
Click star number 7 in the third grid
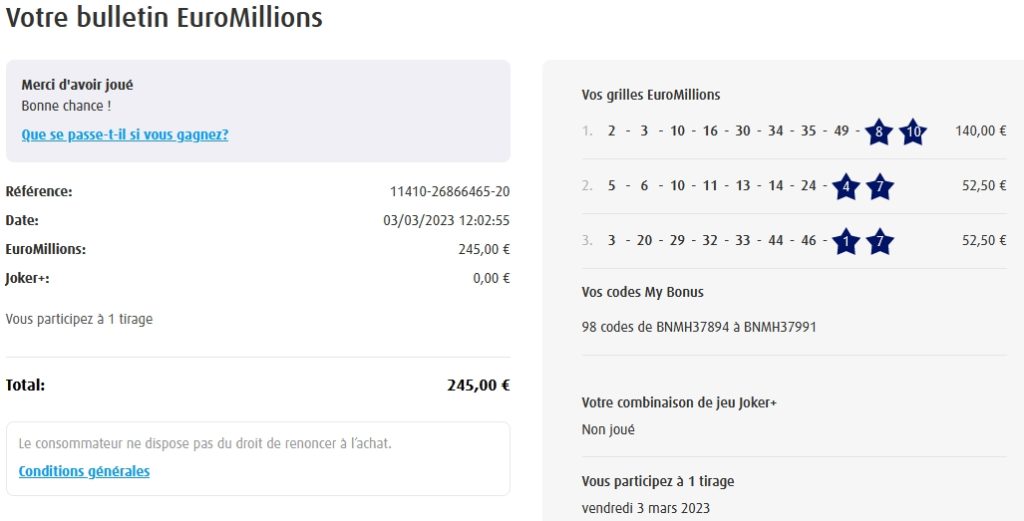pyautogui.click(x=880, y=241)
